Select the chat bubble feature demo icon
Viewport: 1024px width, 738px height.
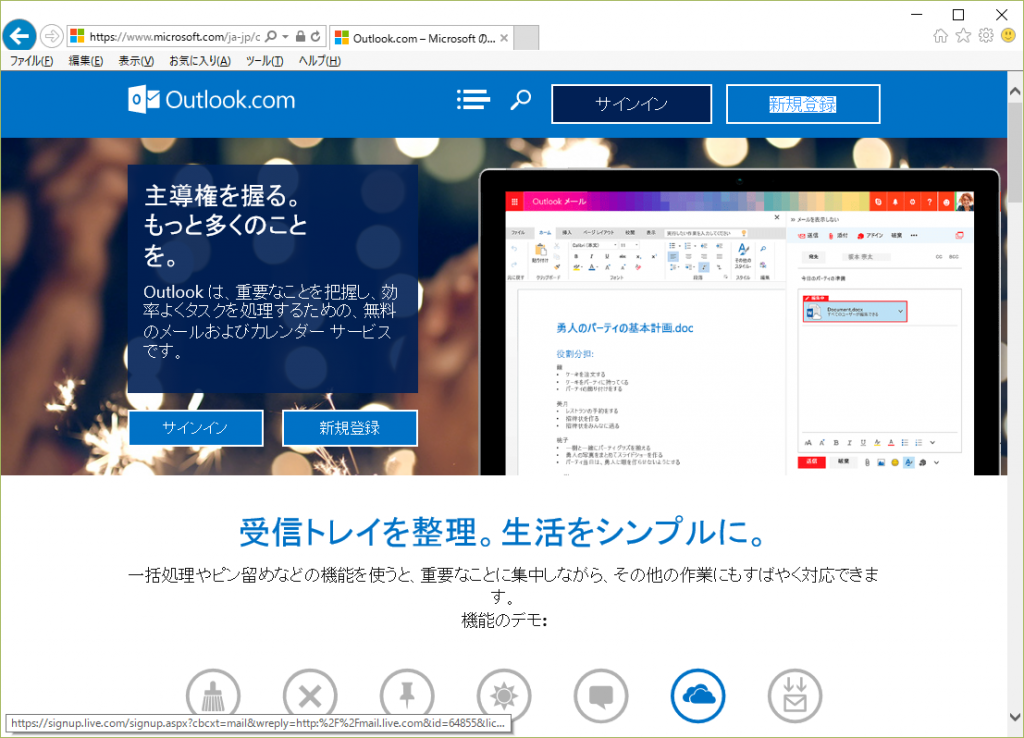[601, 696]
